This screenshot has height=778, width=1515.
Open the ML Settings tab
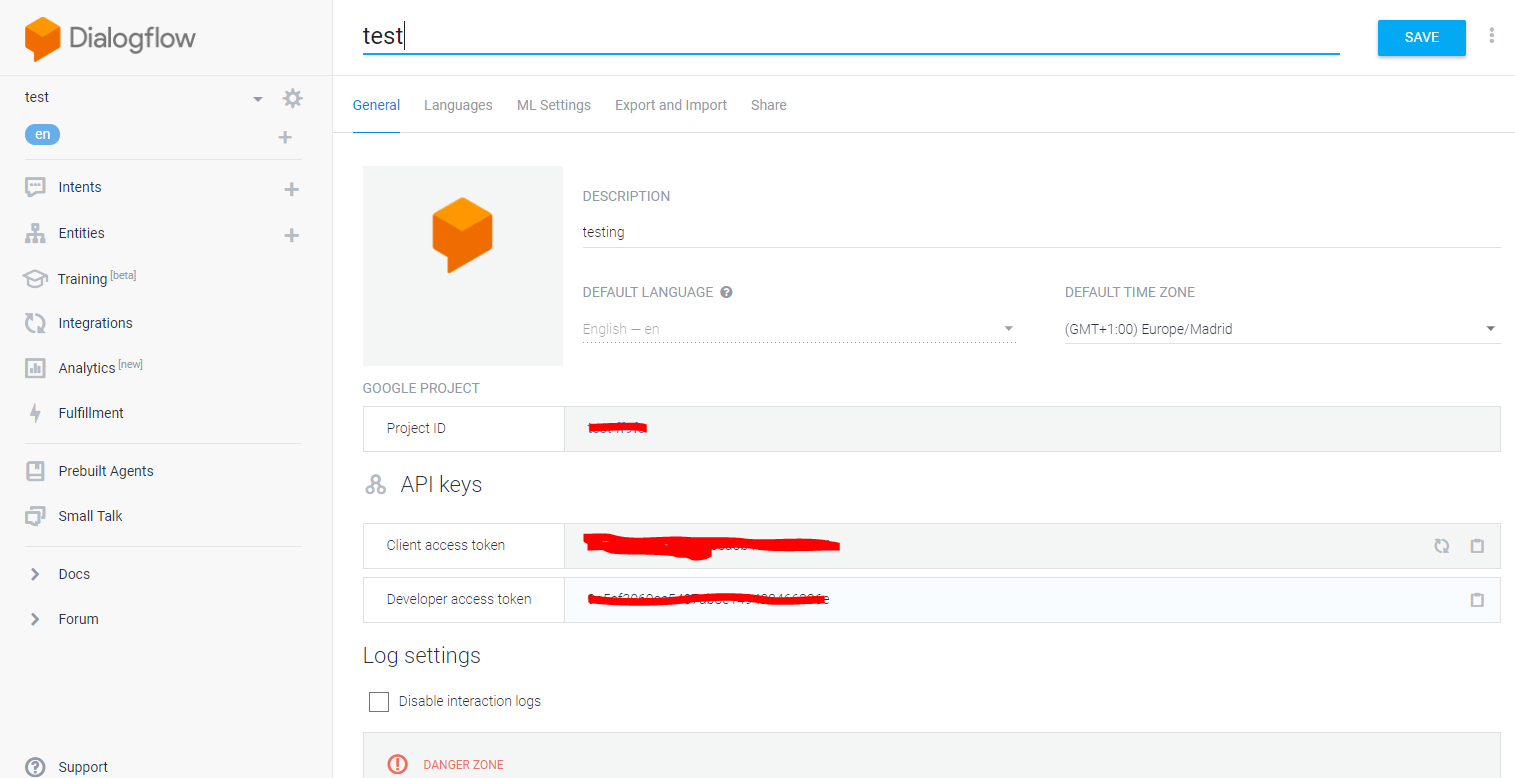(554, 105)
